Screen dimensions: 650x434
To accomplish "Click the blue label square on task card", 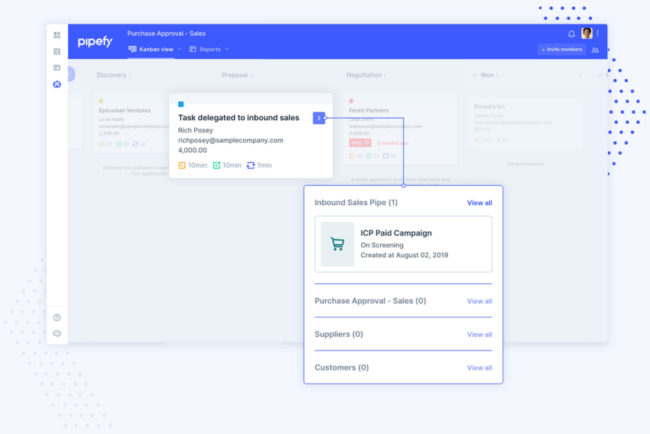I will coord(181,104).
